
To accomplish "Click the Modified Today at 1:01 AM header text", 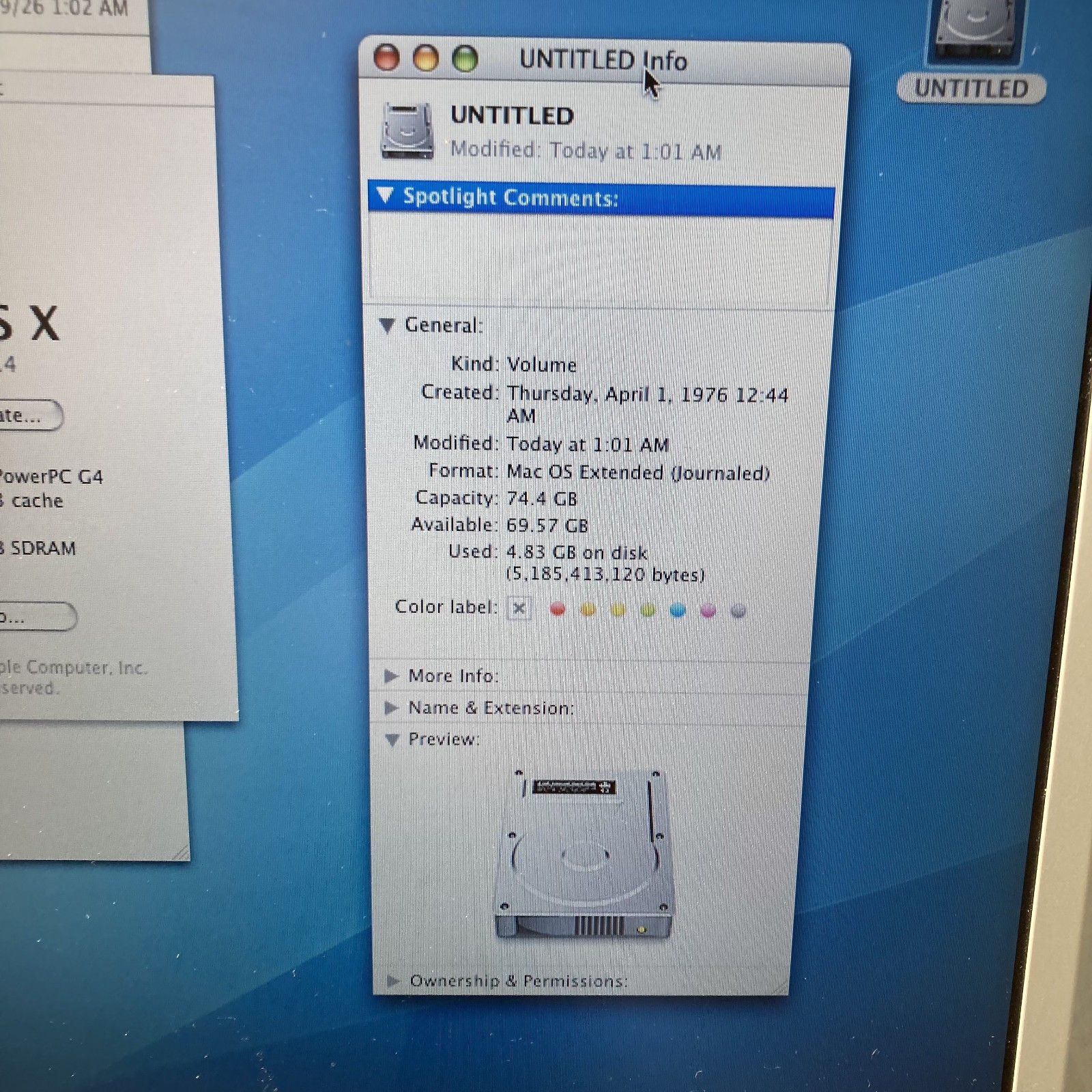I will (586, 150).
